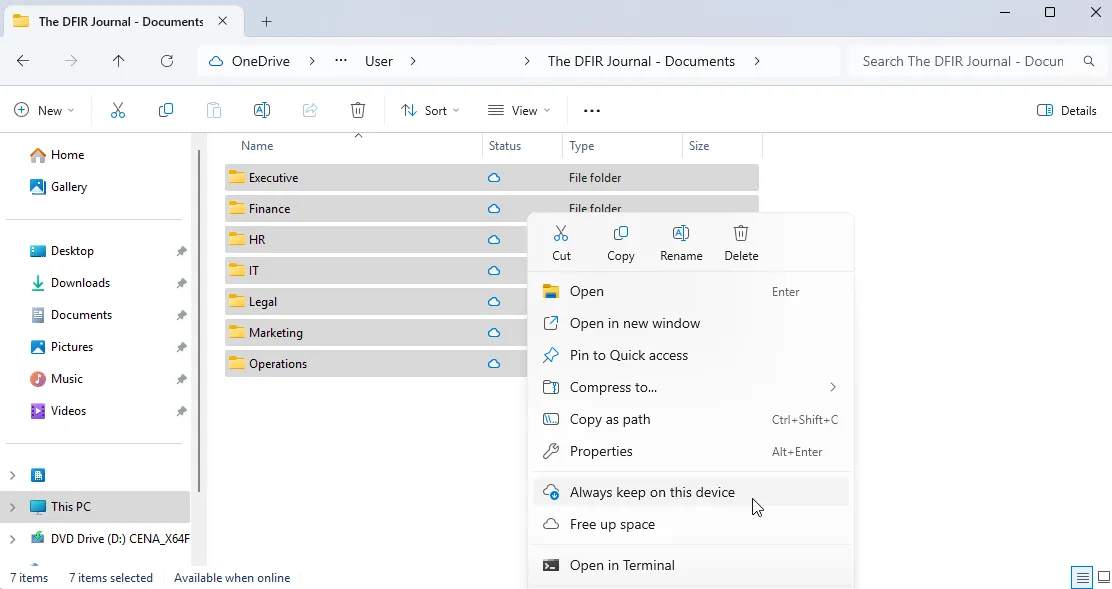
Task: Toggle the Details pane button
Action: [1067, 110]
